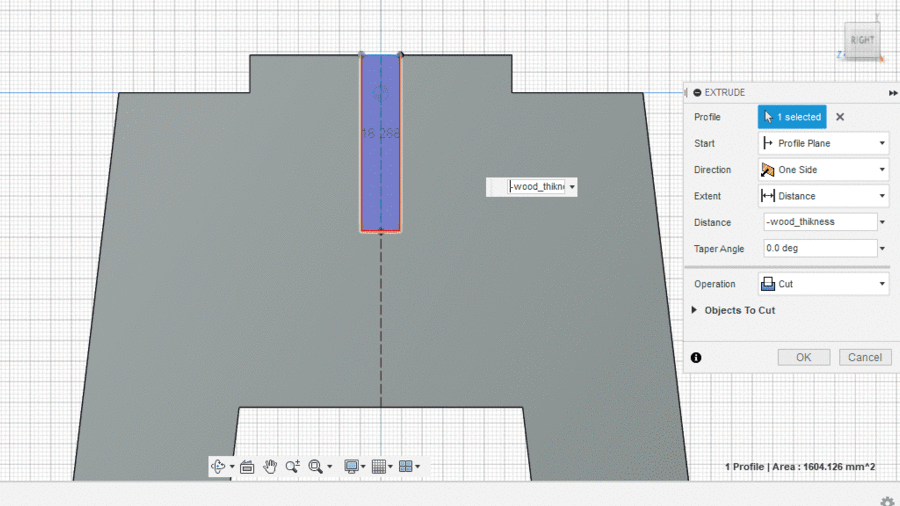Open the Orbit tool dropdown arrow
900x506 pixels.
coord(232,466)
